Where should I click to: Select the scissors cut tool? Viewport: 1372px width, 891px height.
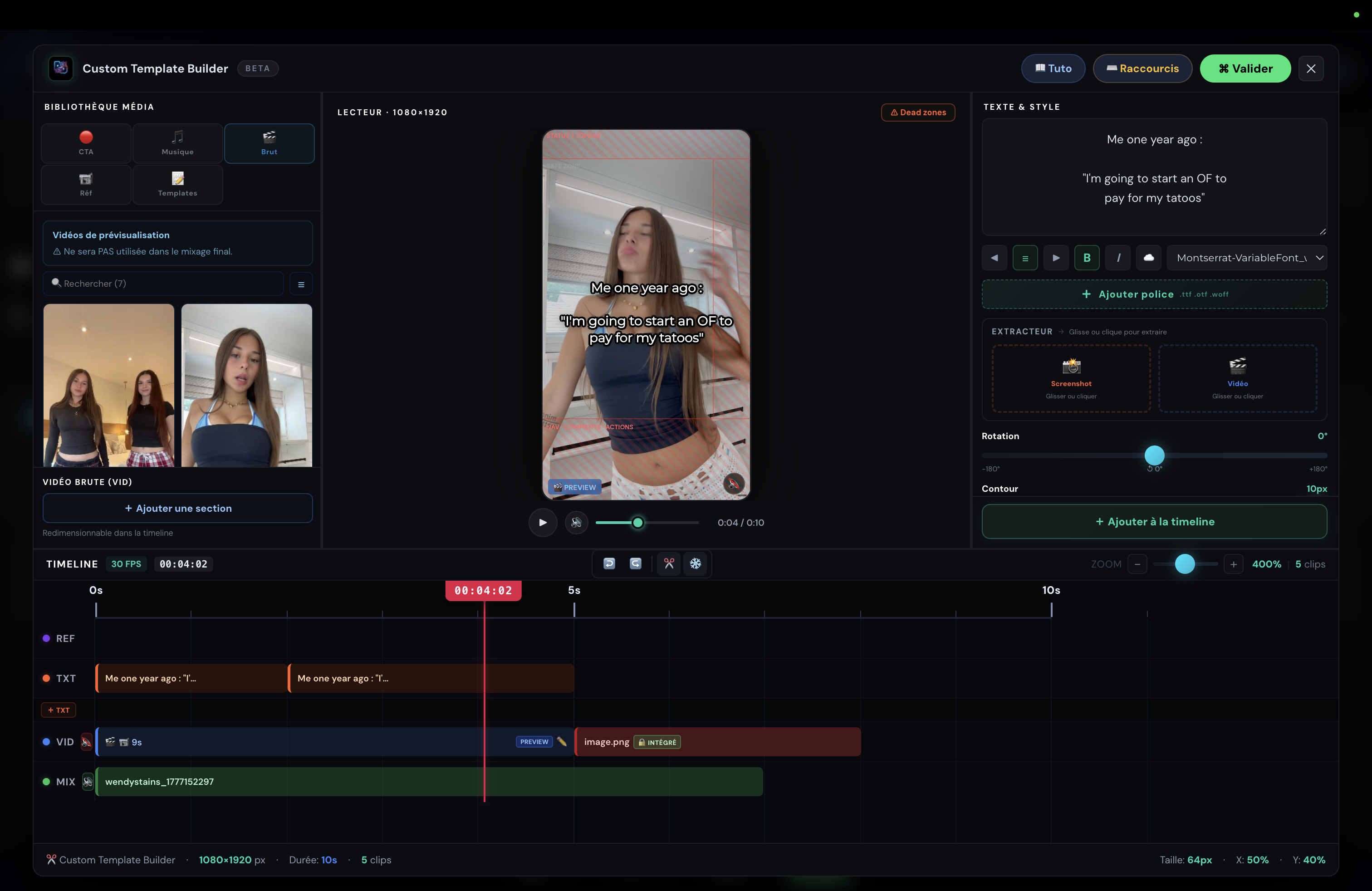point(669,563)
